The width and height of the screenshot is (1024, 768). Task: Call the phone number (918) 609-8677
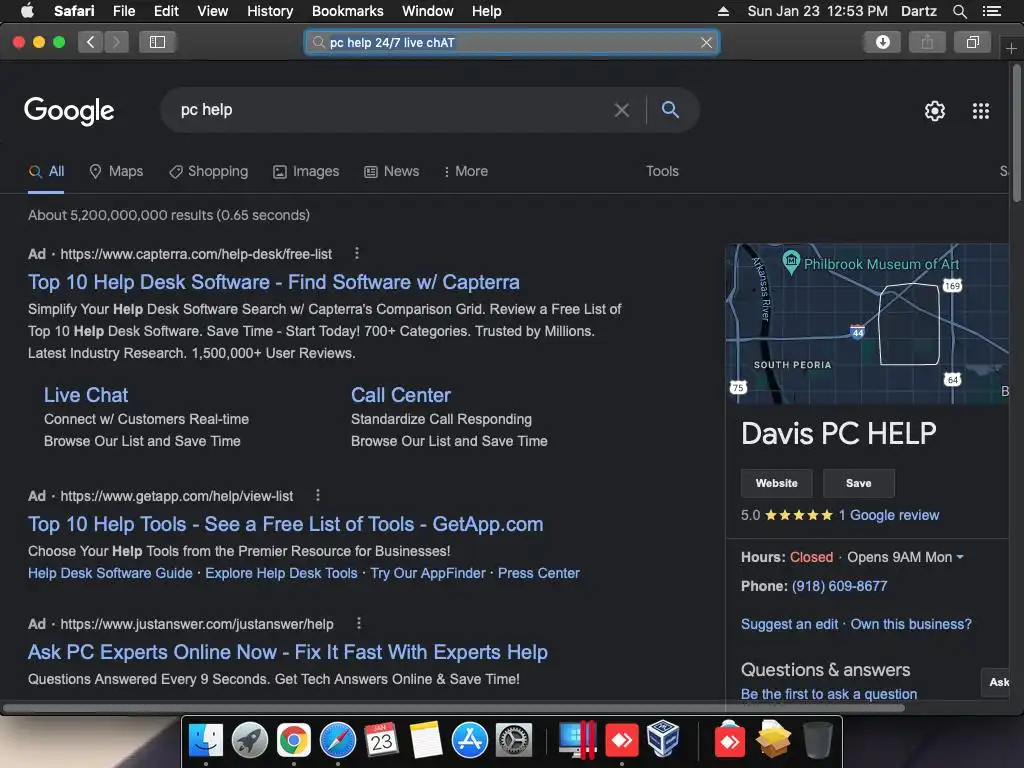[x=839, y=586]
